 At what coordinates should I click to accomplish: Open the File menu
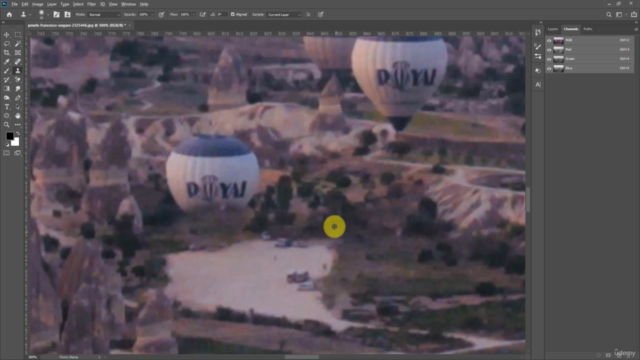(x=14, y=4)
